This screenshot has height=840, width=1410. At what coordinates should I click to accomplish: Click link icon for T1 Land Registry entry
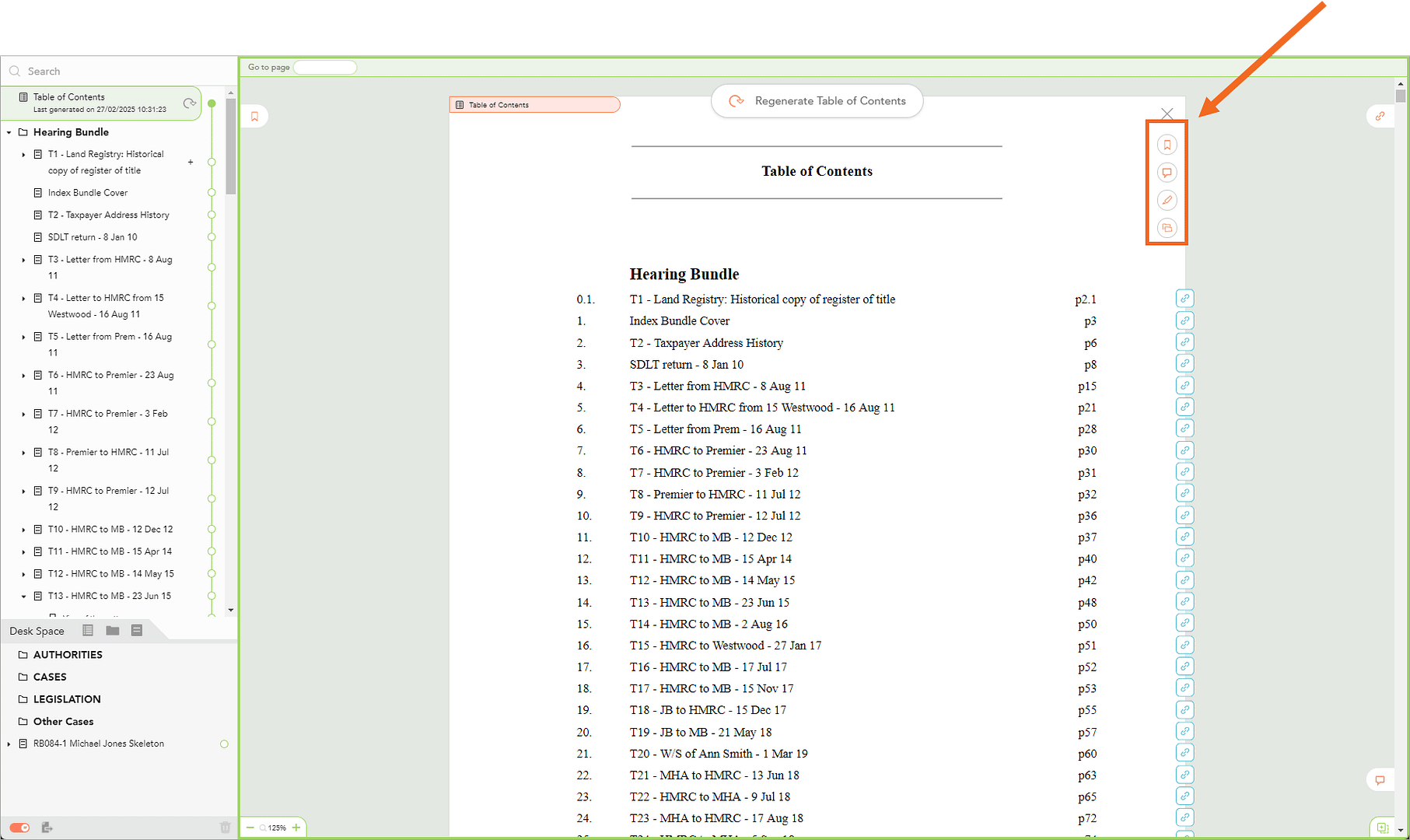[x=1184, y=299]
